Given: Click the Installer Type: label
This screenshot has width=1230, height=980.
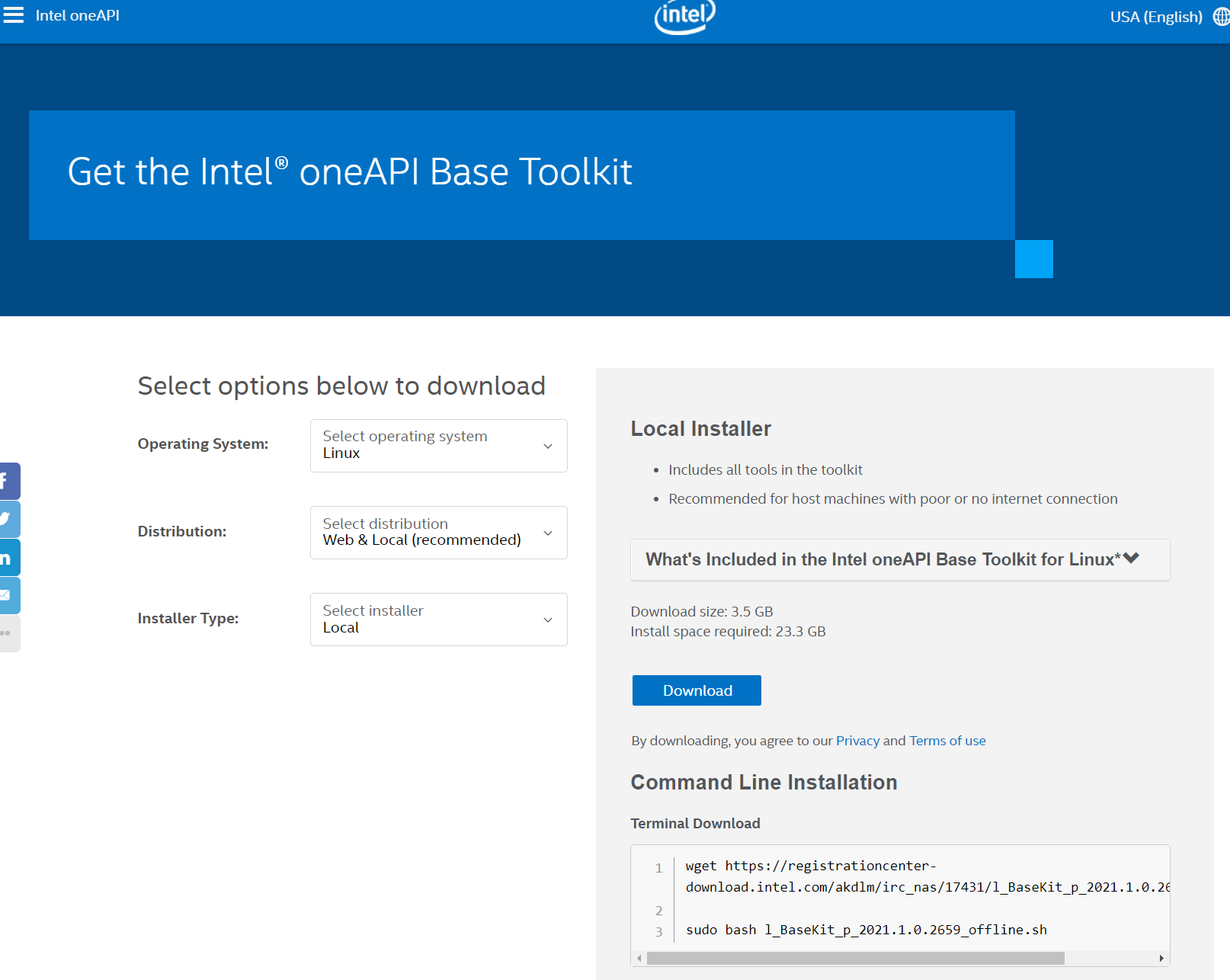Looking at the screenshot, I should tap(188, 618).
